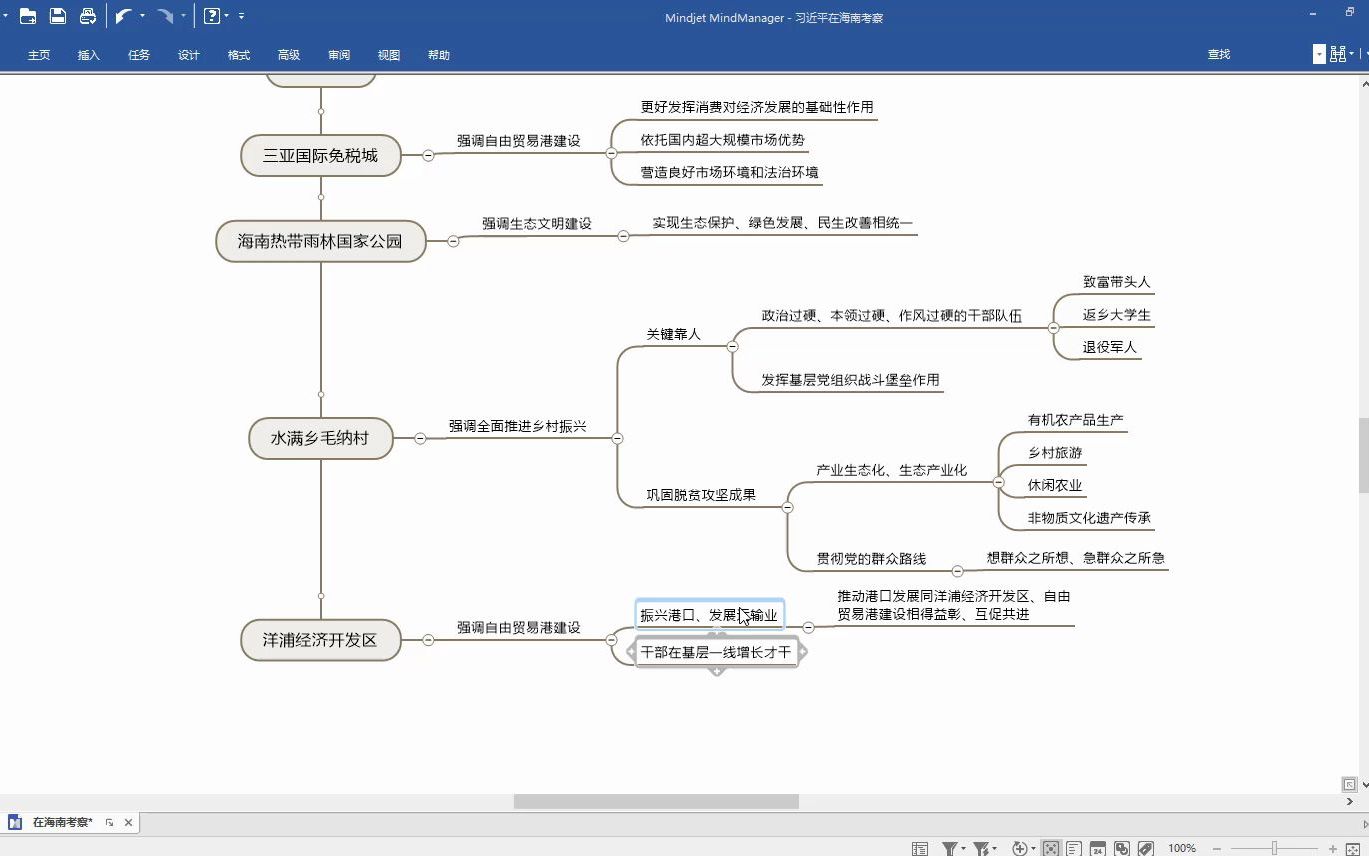
Task: Collapse subtopics of 强调生态文明建设
Action: [x=623, y=237]
